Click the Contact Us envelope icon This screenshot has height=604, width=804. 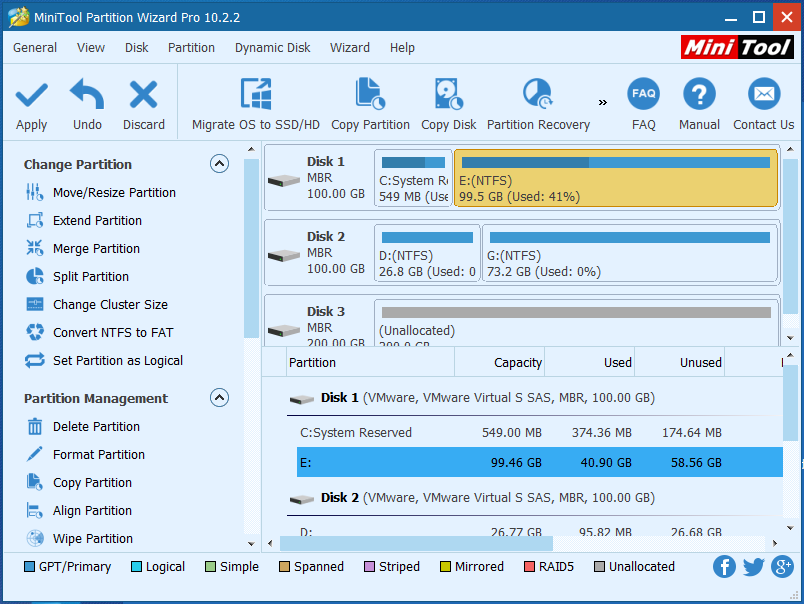[763, 94]
